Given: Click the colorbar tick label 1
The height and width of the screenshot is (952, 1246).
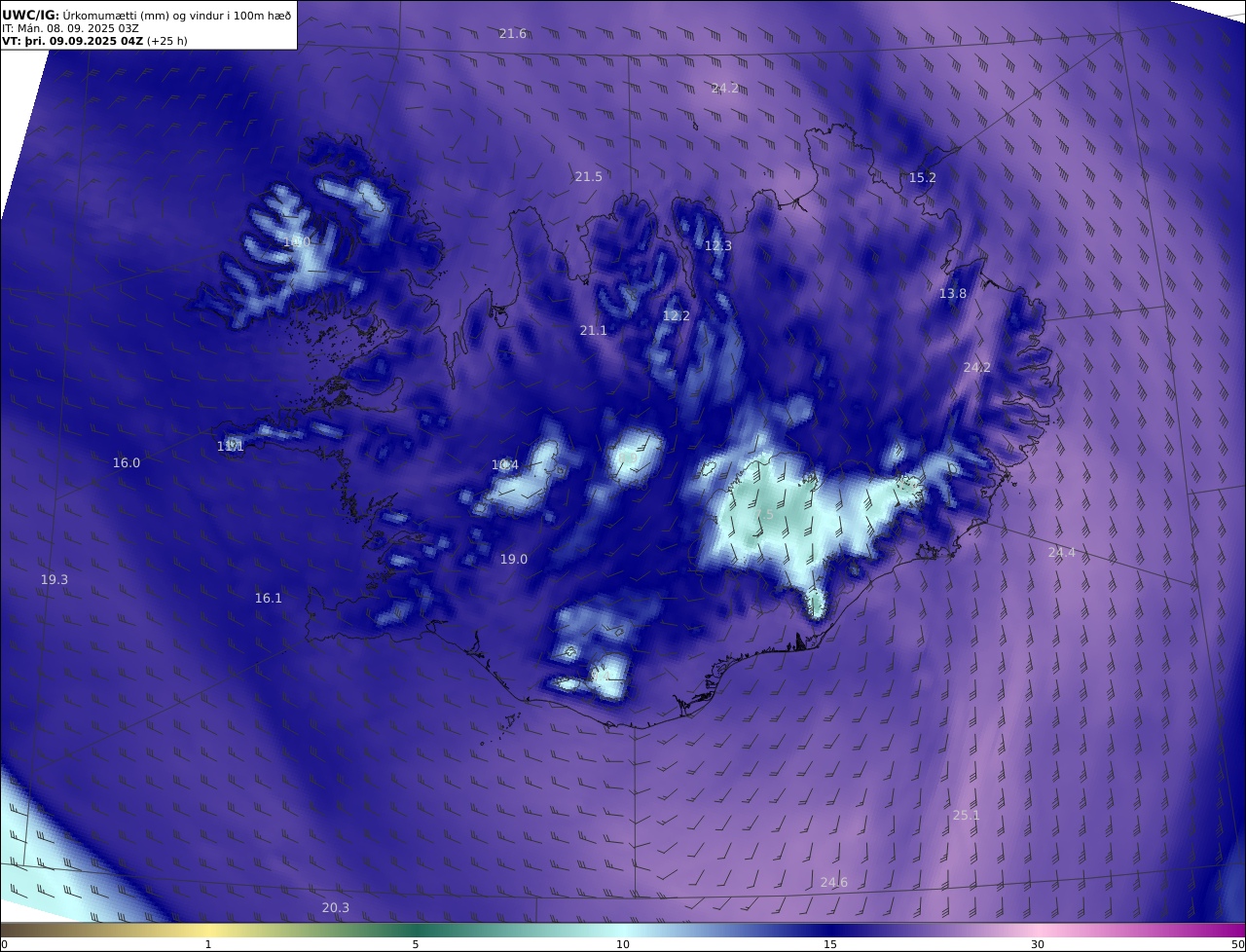Looking at the screenshot, I should pyautogui.click(x=208, y=944).
